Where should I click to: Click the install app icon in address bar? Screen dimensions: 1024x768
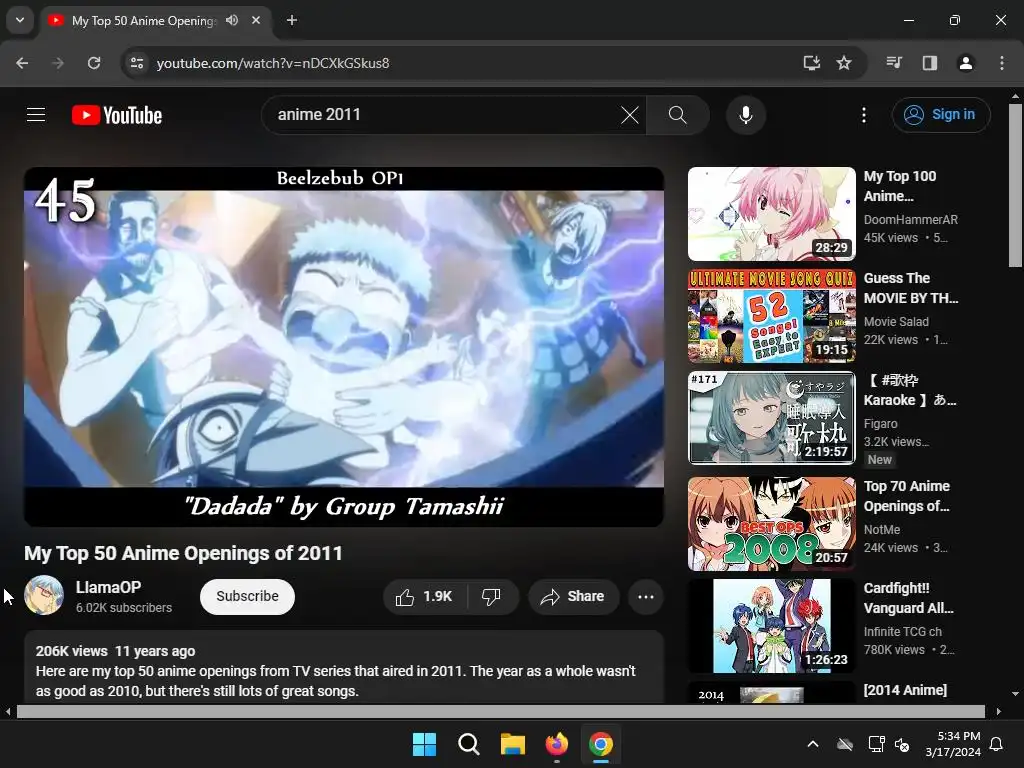[812, 63]
